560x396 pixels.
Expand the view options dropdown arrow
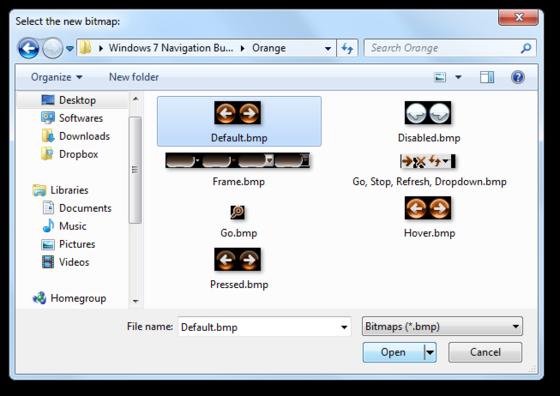tap(458, 77)
